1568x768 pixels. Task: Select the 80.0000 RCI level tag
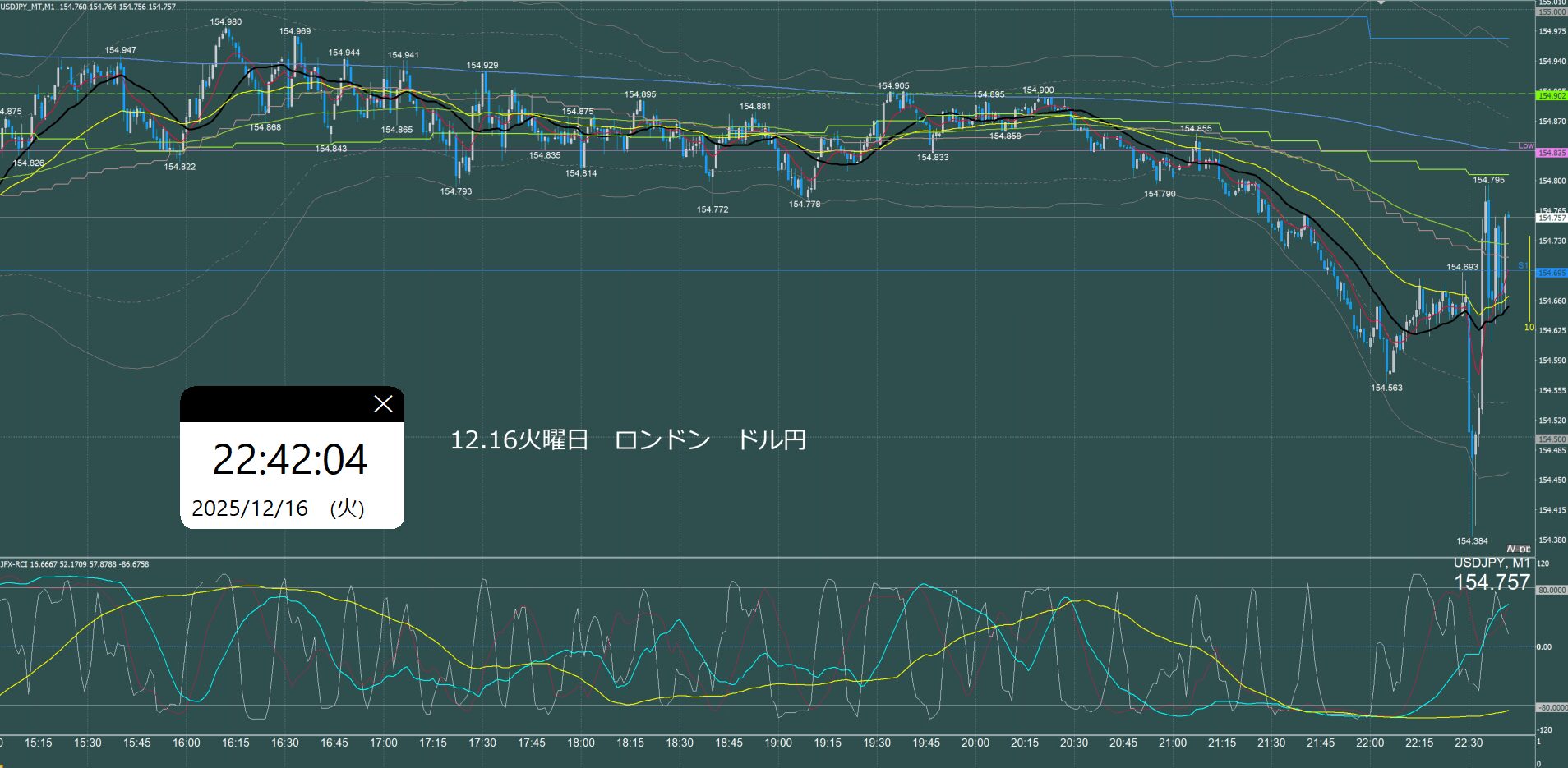tap(1552, 591)
